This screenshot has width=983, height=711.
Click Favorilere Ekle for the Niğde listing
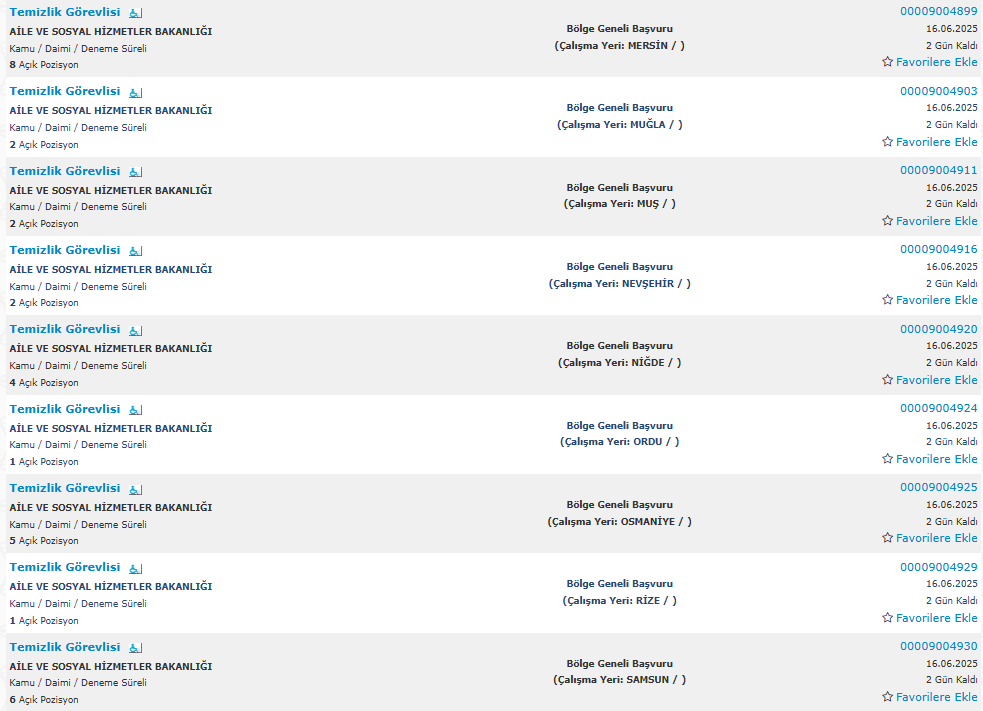pos(937,380)
